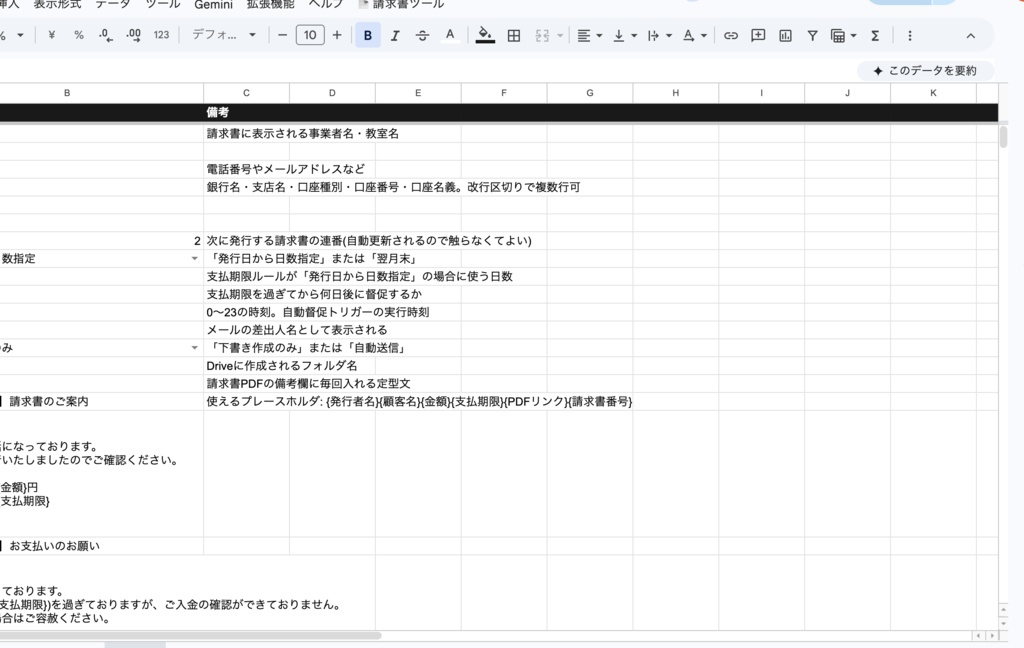Expand the text wrapping dropdown arrow
The height and width of the screenshot is (648, 1024).
[669, 35]
